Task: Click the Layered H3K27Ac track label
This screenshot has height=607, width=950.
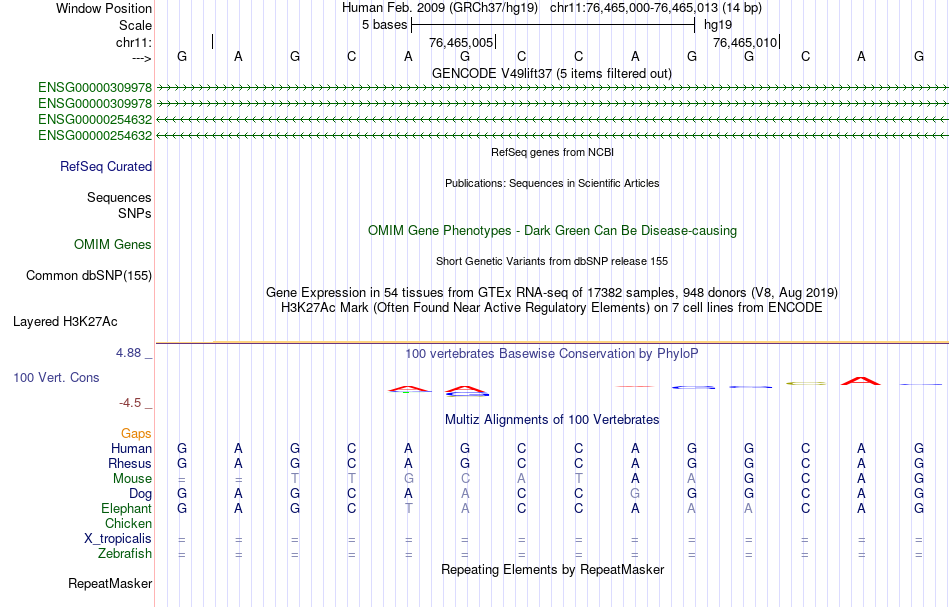Action: 65,322
